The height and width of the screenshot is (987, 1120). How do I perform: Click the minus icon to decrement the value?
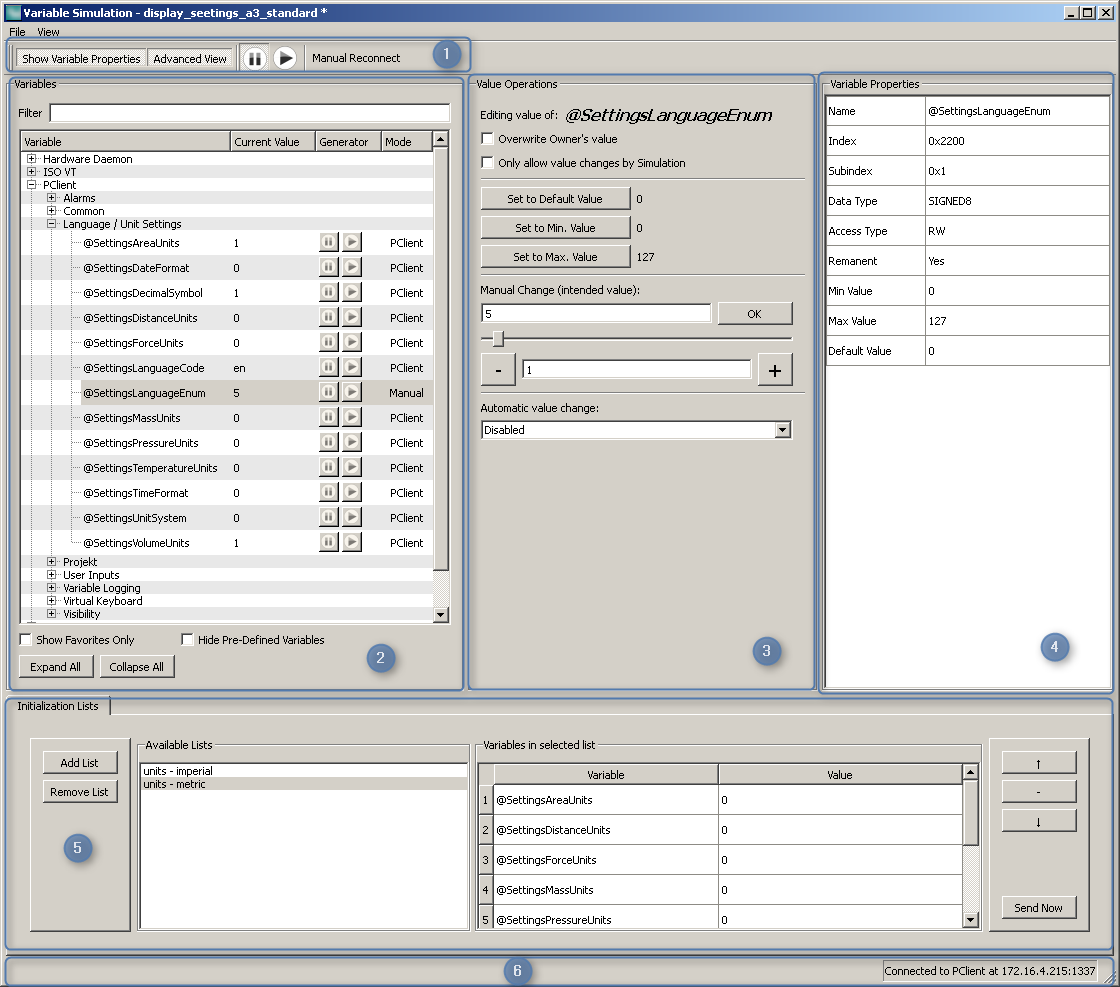point(498,369)
